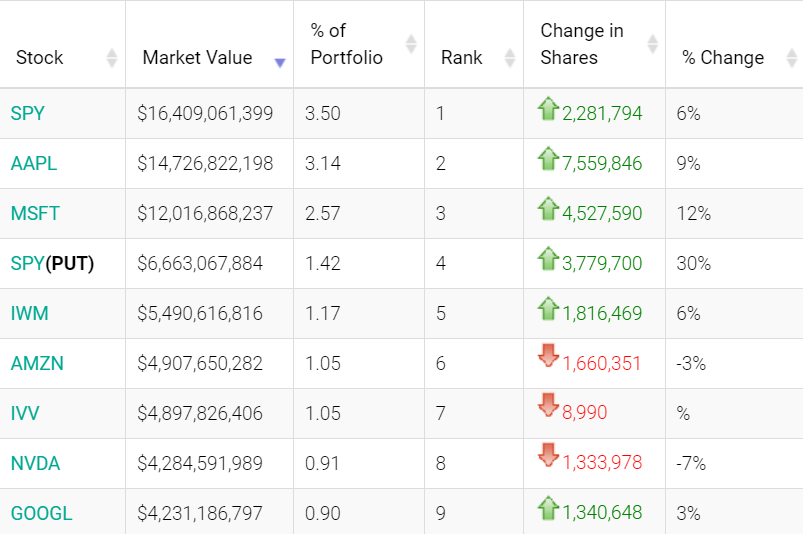The height and width of the screenshot is (534, 803).
Task: Click the green up arrow beside 7,559,846
Action: pos(548,159)
